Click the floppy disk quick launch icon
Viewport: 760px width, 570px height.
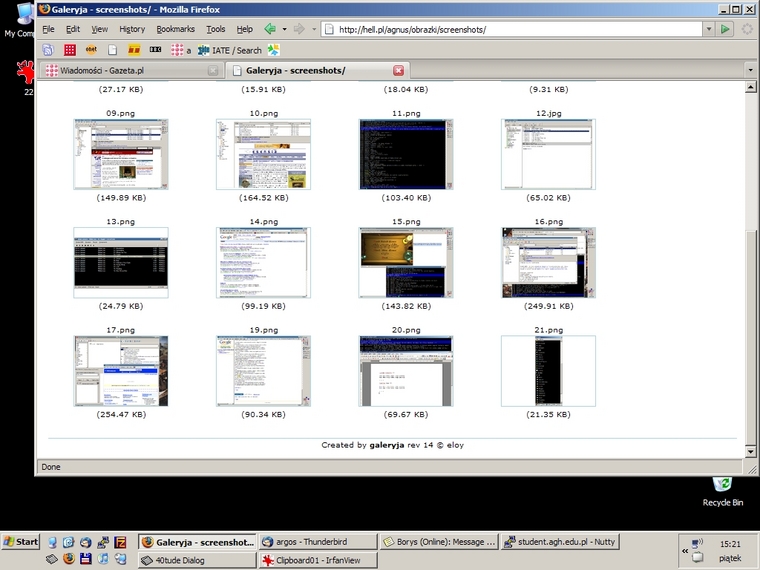pos(86,559)
